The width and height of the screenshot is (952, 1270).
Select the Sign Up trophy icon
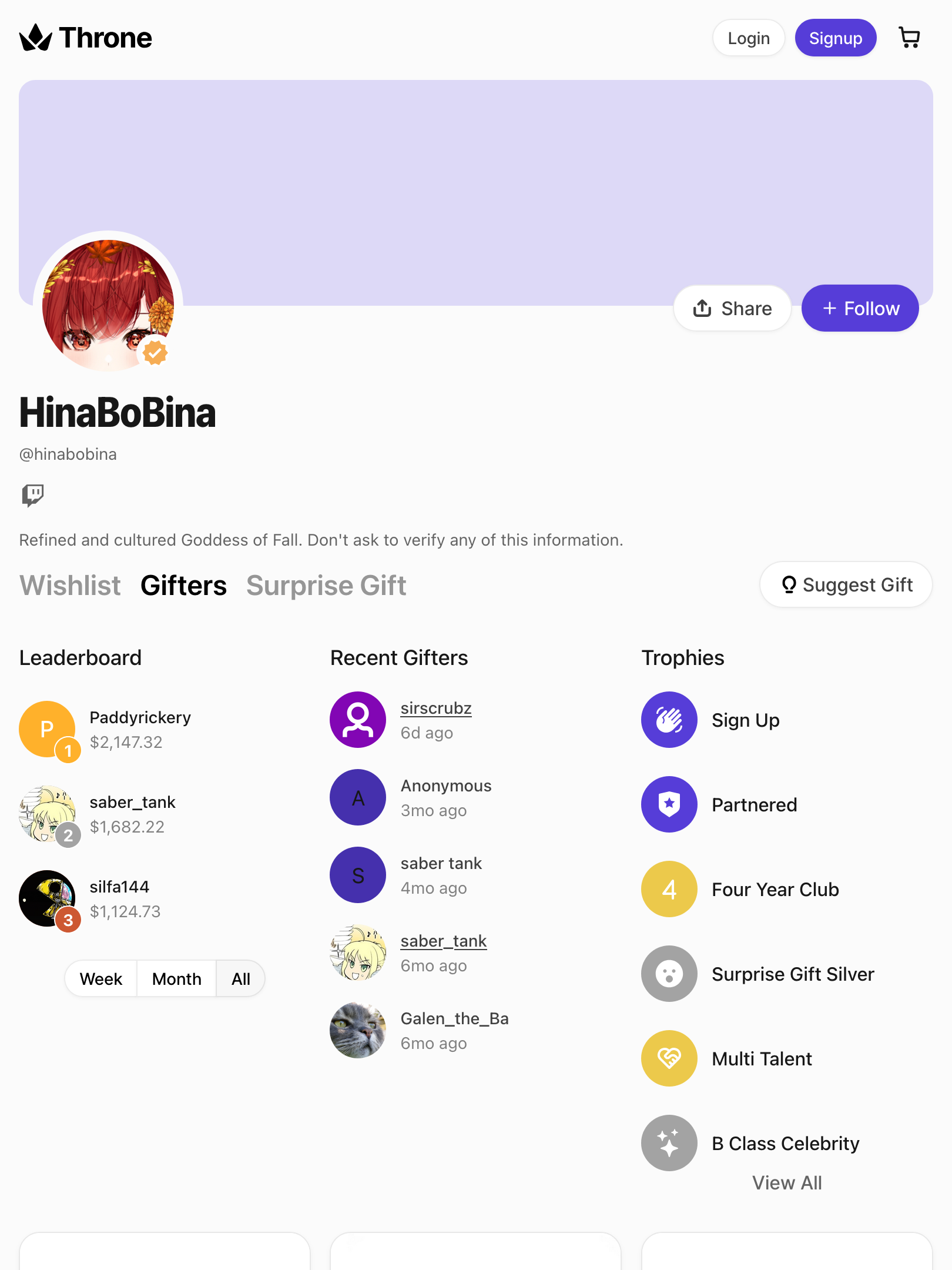(x=669, y=720)
